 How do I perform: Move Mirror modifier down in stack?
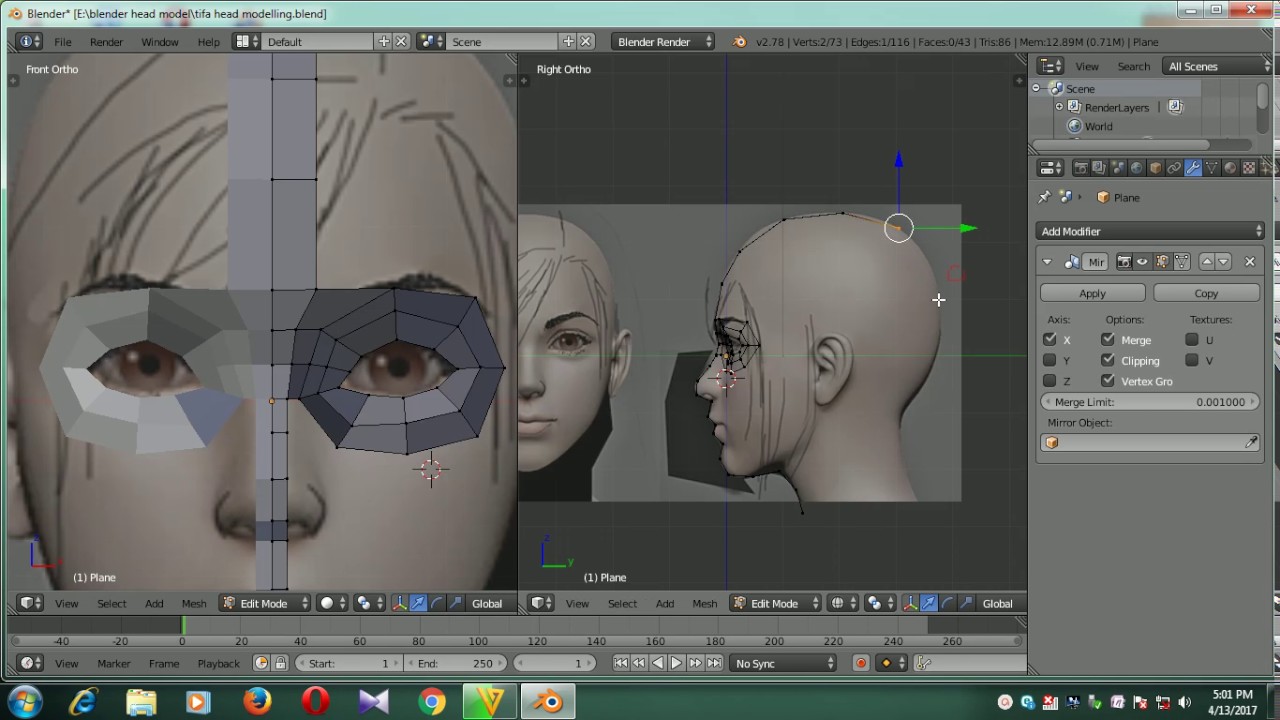pyautogui.click(x=1223, y=262)
